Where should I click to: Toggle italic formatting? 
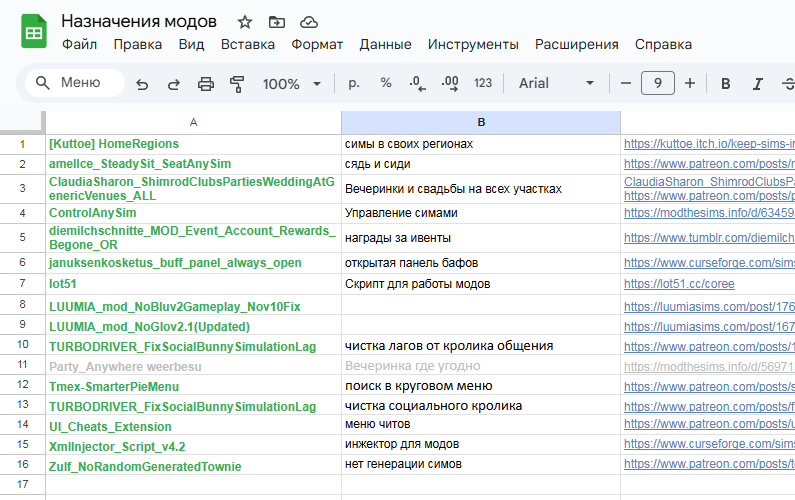(757, 84)
